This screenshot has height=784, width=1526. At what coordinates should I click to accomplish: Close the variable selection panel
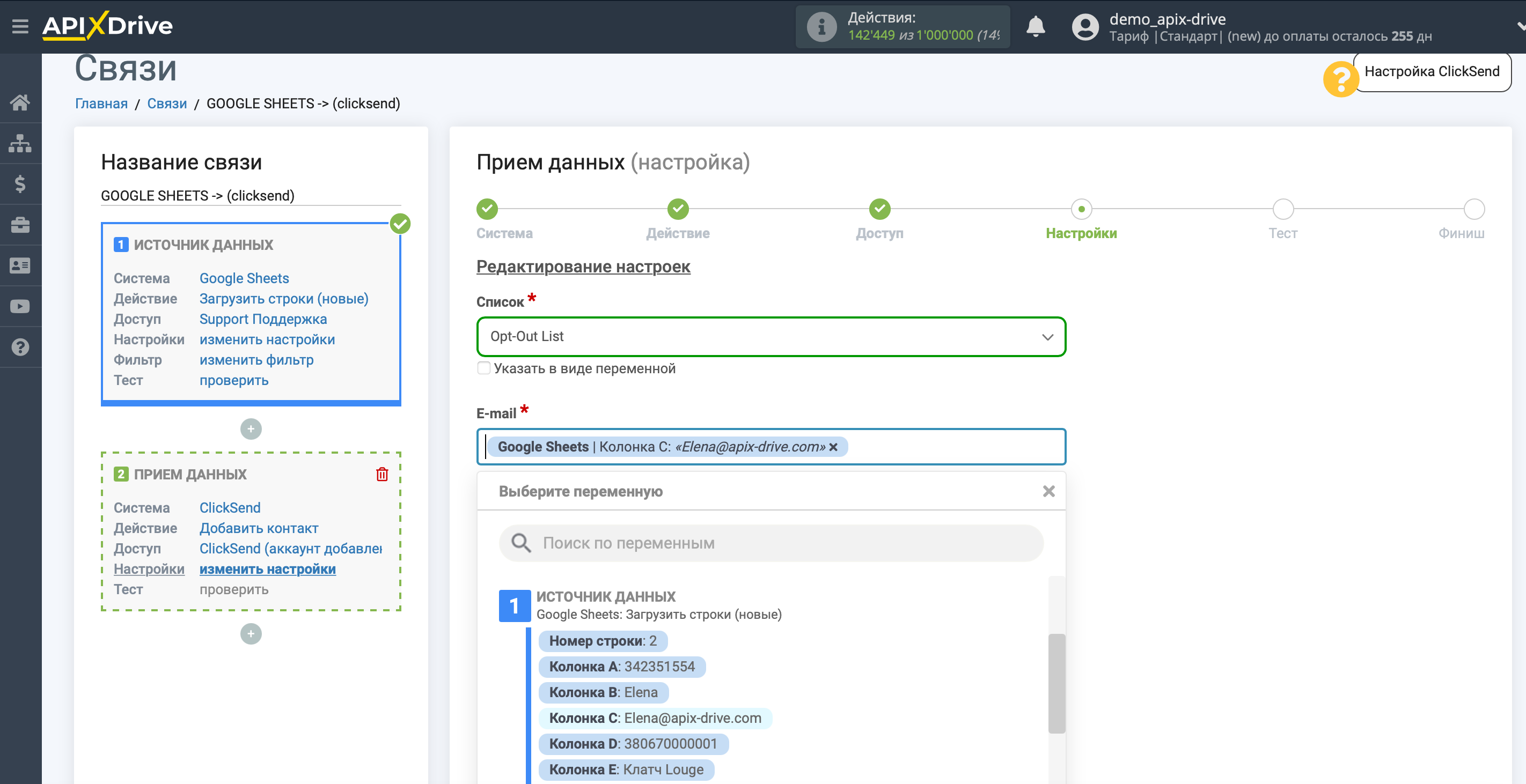pos(1048,491)
